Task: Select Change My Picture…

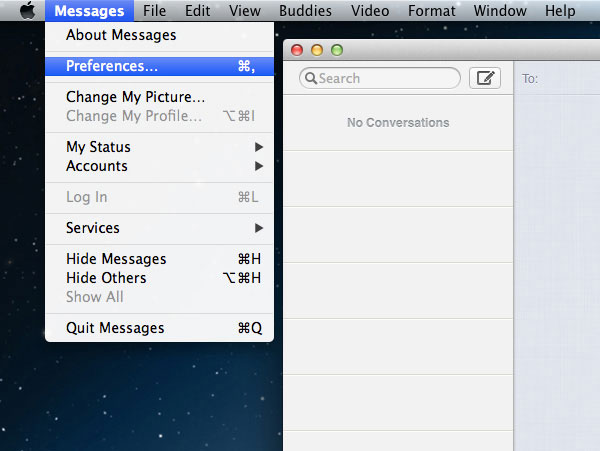Action: tap(159, 97)
